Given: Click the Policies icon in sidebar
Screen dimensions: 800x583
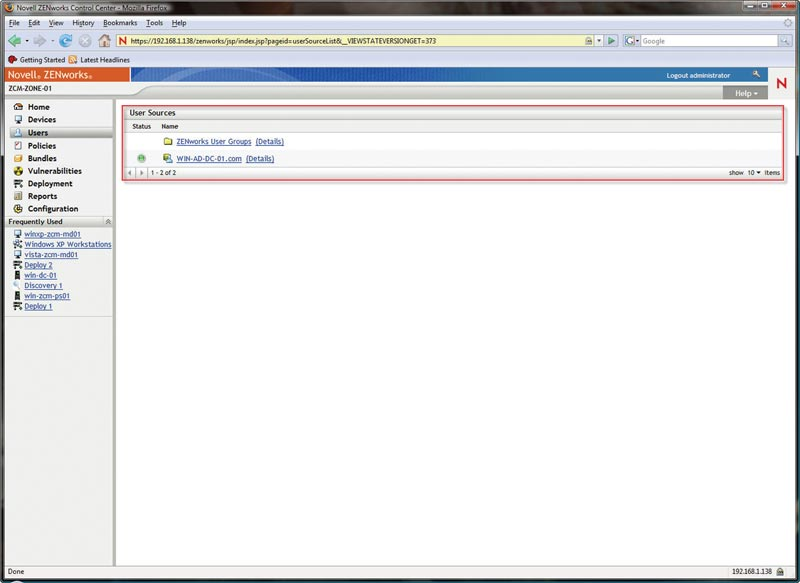Looking at the screenshot, I should 18,145.
